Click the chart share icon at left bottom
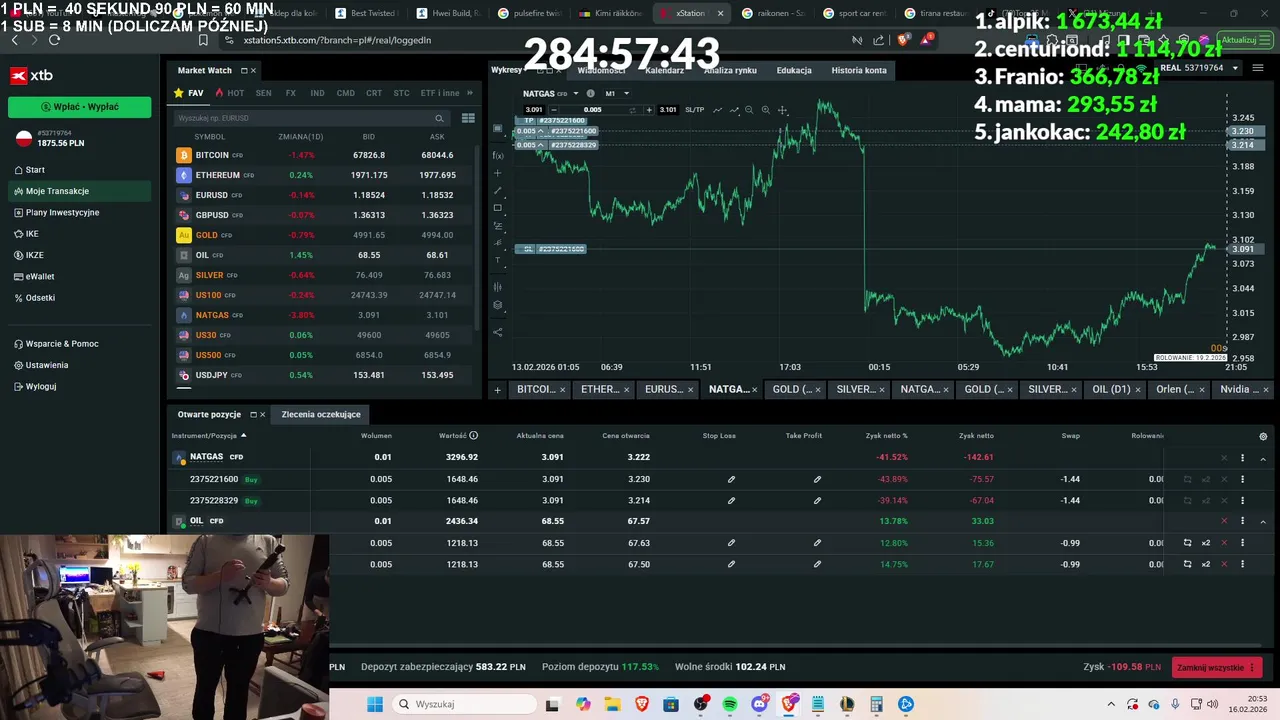Image resolution: width=1280 pixels, height=720 pixels. [498, 332]
